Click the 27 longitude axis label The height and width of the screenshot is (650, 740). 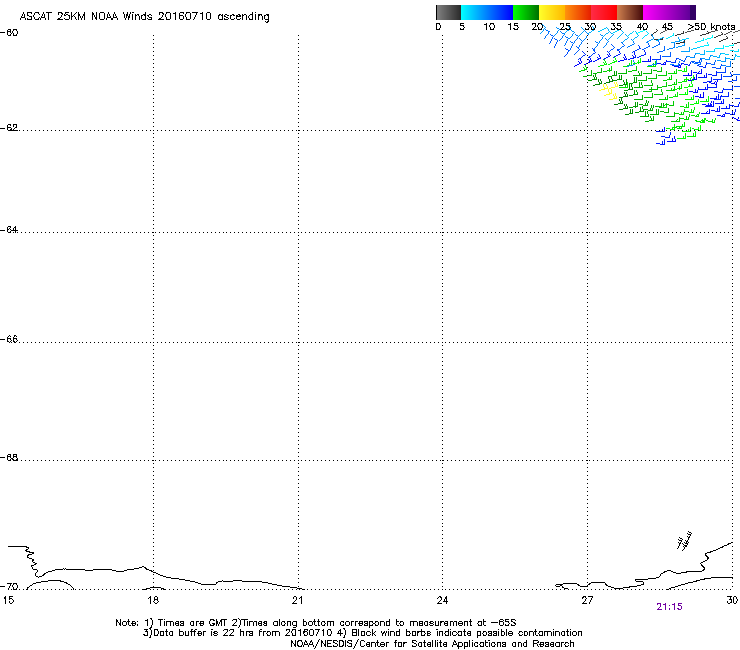pyautogui.click(x=587, y=600)
